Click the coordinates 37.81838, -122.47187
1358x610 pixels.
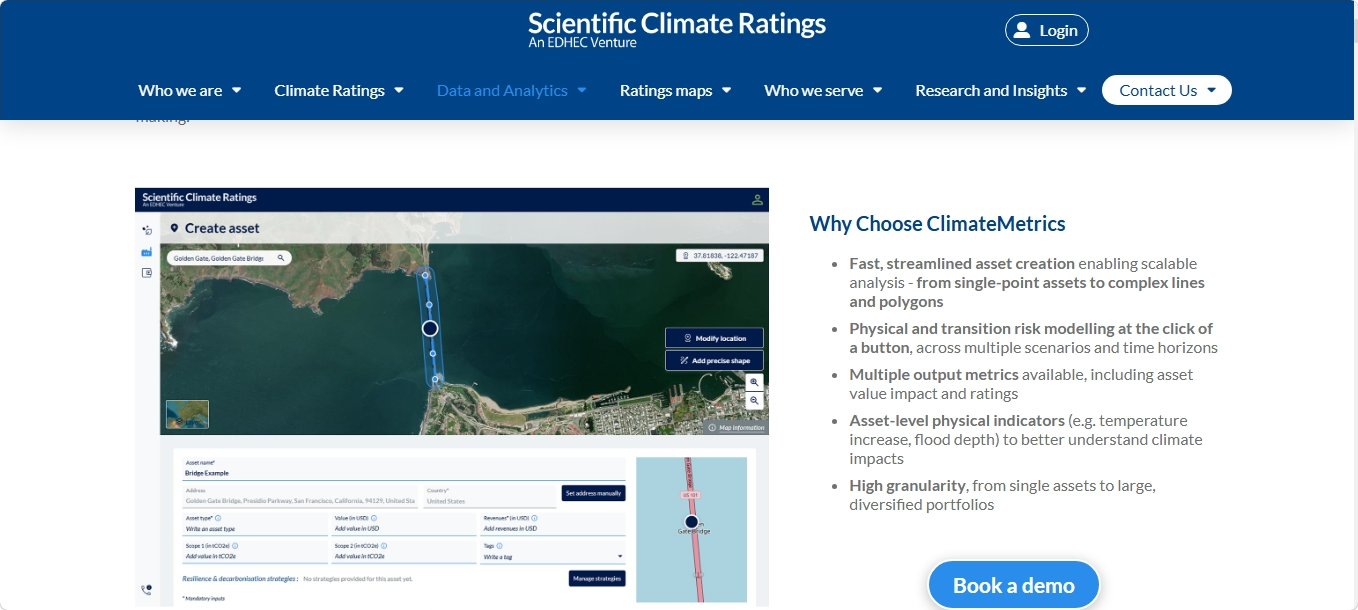(x=726, y=256)
